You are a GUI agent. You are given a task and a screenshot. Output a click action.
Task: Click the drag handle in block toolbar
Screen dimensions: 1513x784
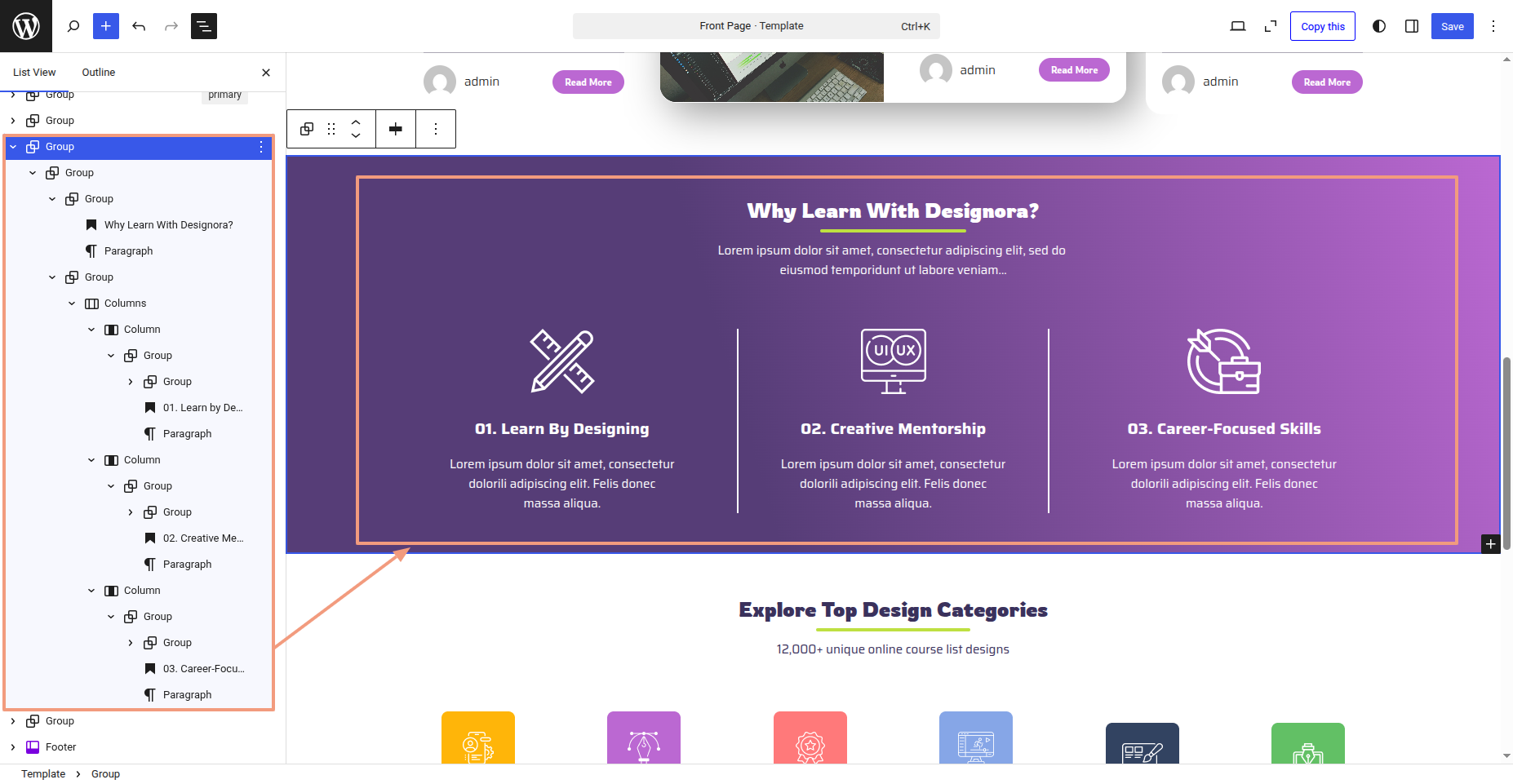(331, 129)
